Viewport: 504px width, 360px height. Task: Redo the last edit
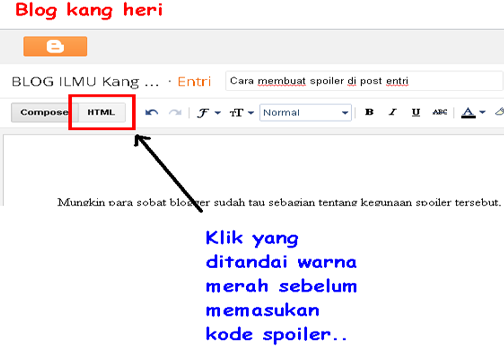(175, 113)
